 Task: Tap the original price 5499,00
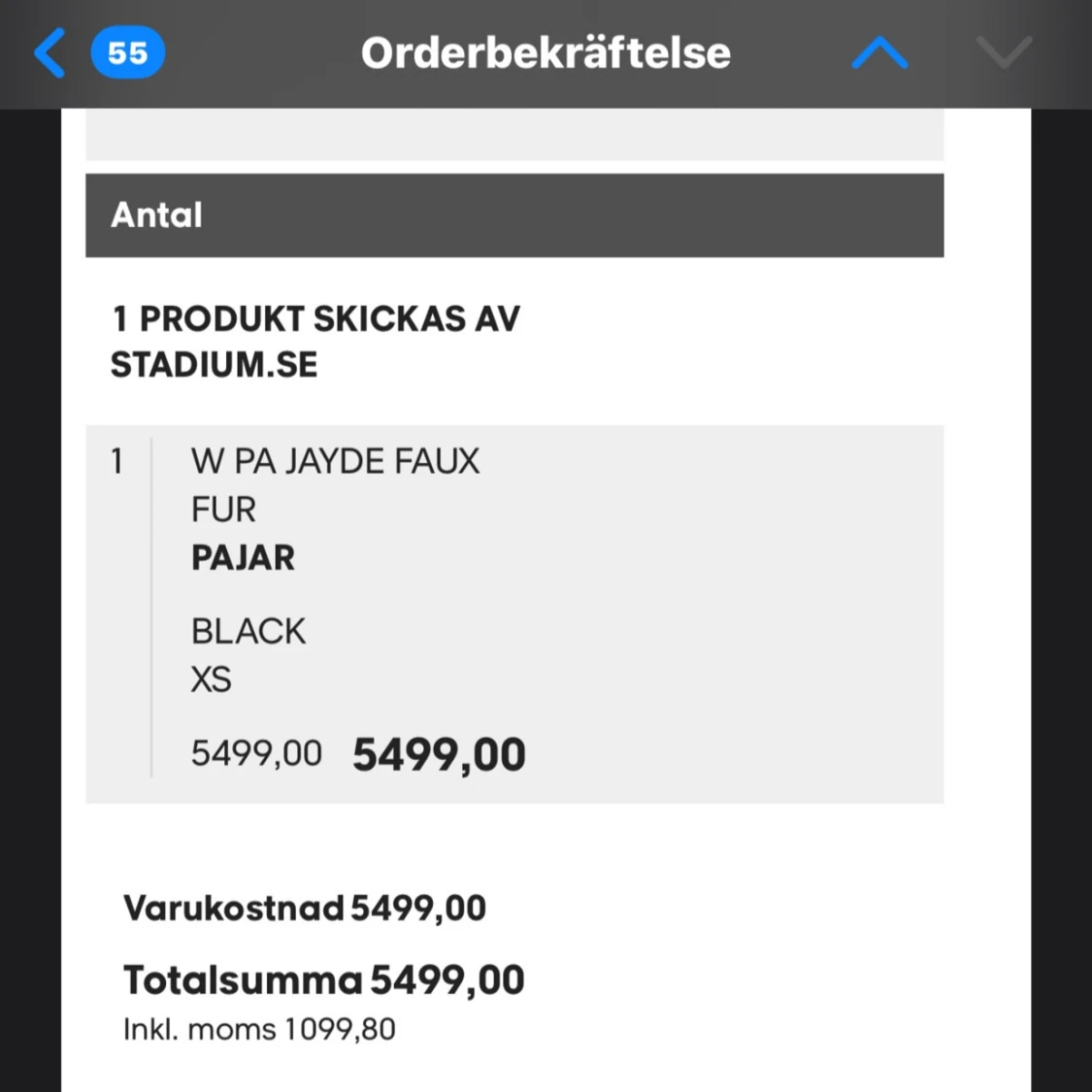tap(256, 754)
